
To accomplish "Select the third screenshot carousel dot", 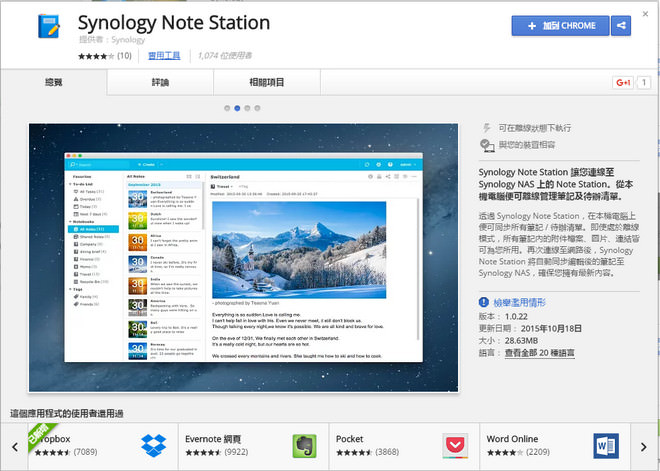I will click(x=247, y=108).
